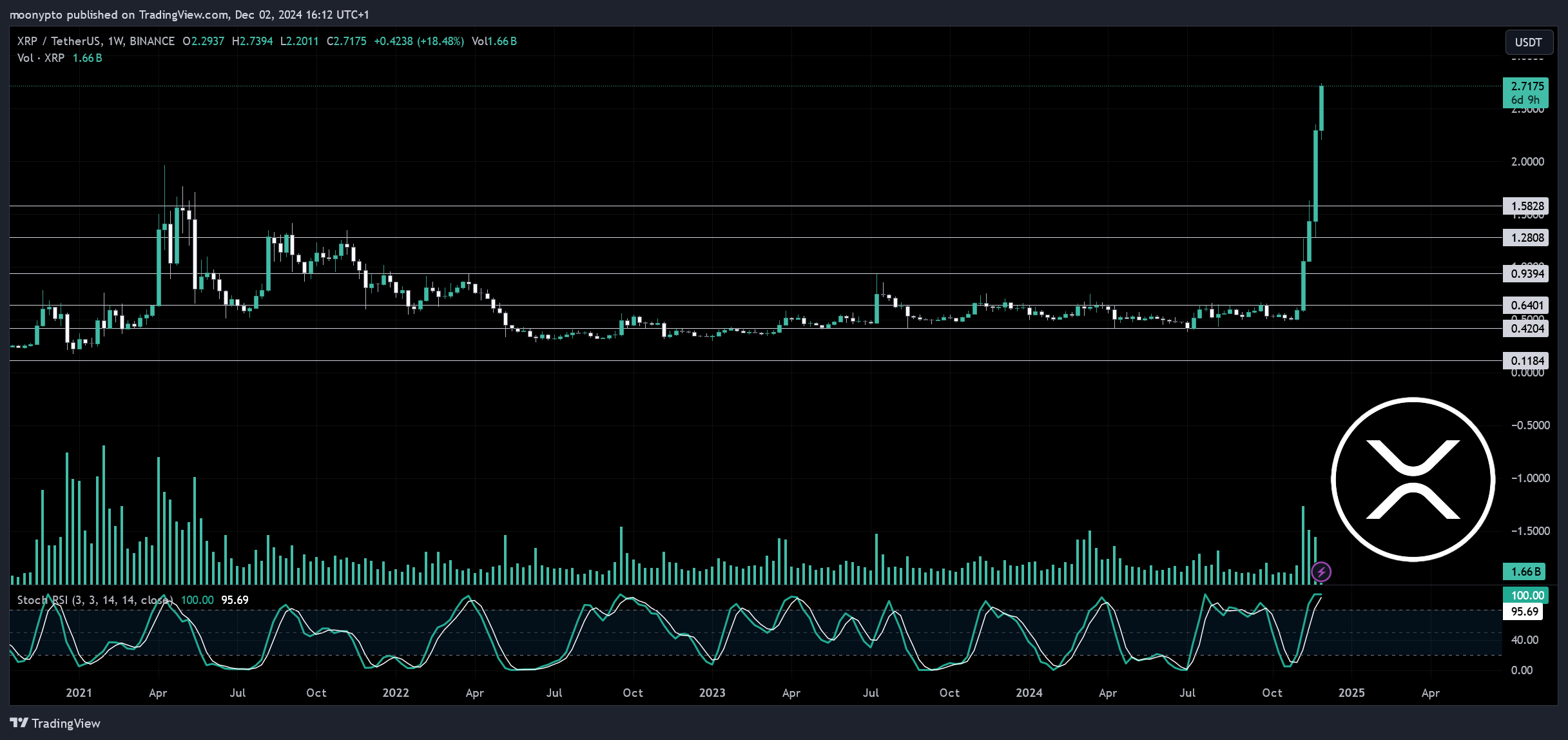Click the Stoch RSI indicator legend
The image size is (1568, 740).
[94, 600]
